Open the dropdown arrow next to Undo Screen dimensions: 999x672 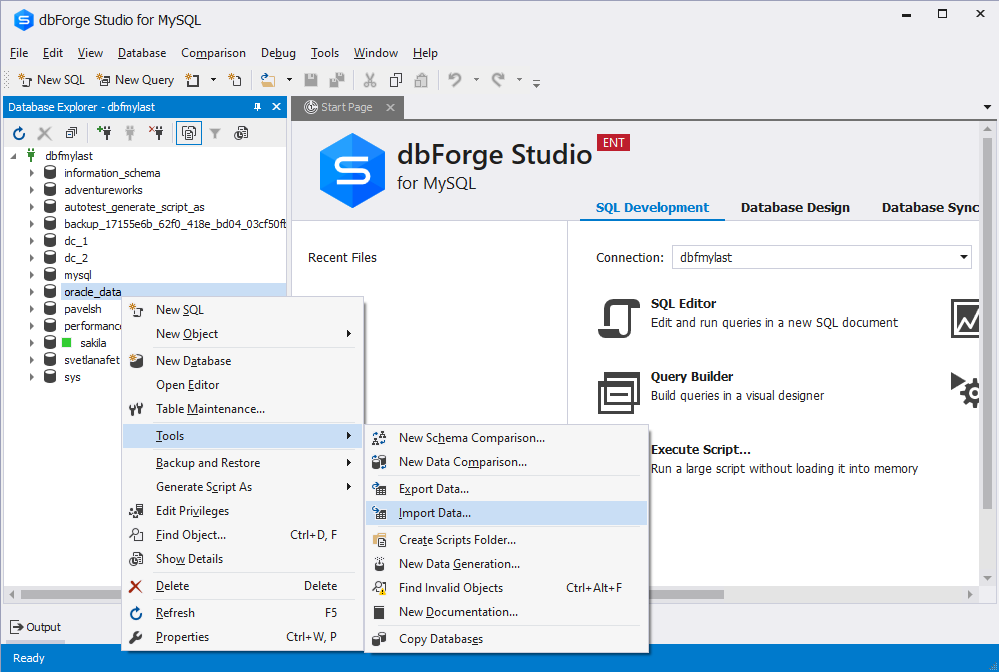click(476, 80)
